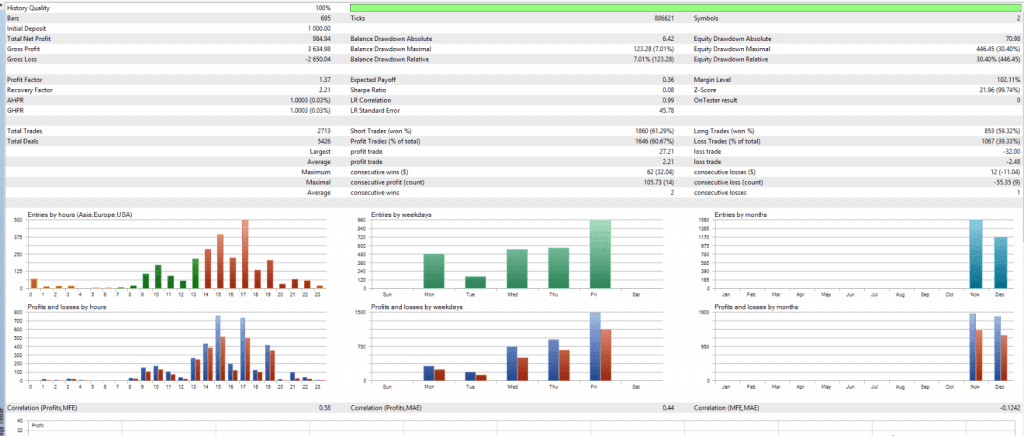Click the Short Trades (won %) label
The image size is (1024, 436).
[x=387, y=131]
